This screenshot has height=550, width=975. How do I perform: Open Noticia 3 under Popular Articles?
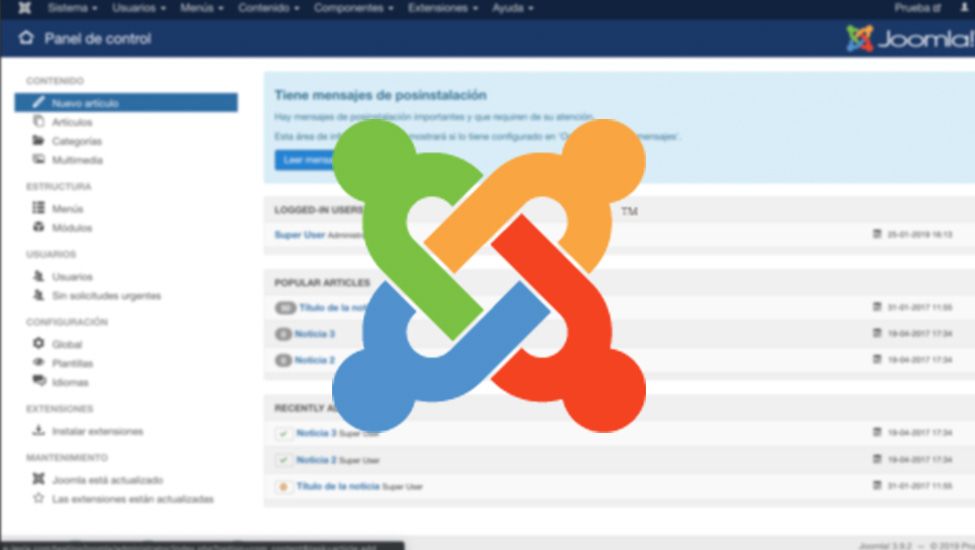[x=315, y=334]
